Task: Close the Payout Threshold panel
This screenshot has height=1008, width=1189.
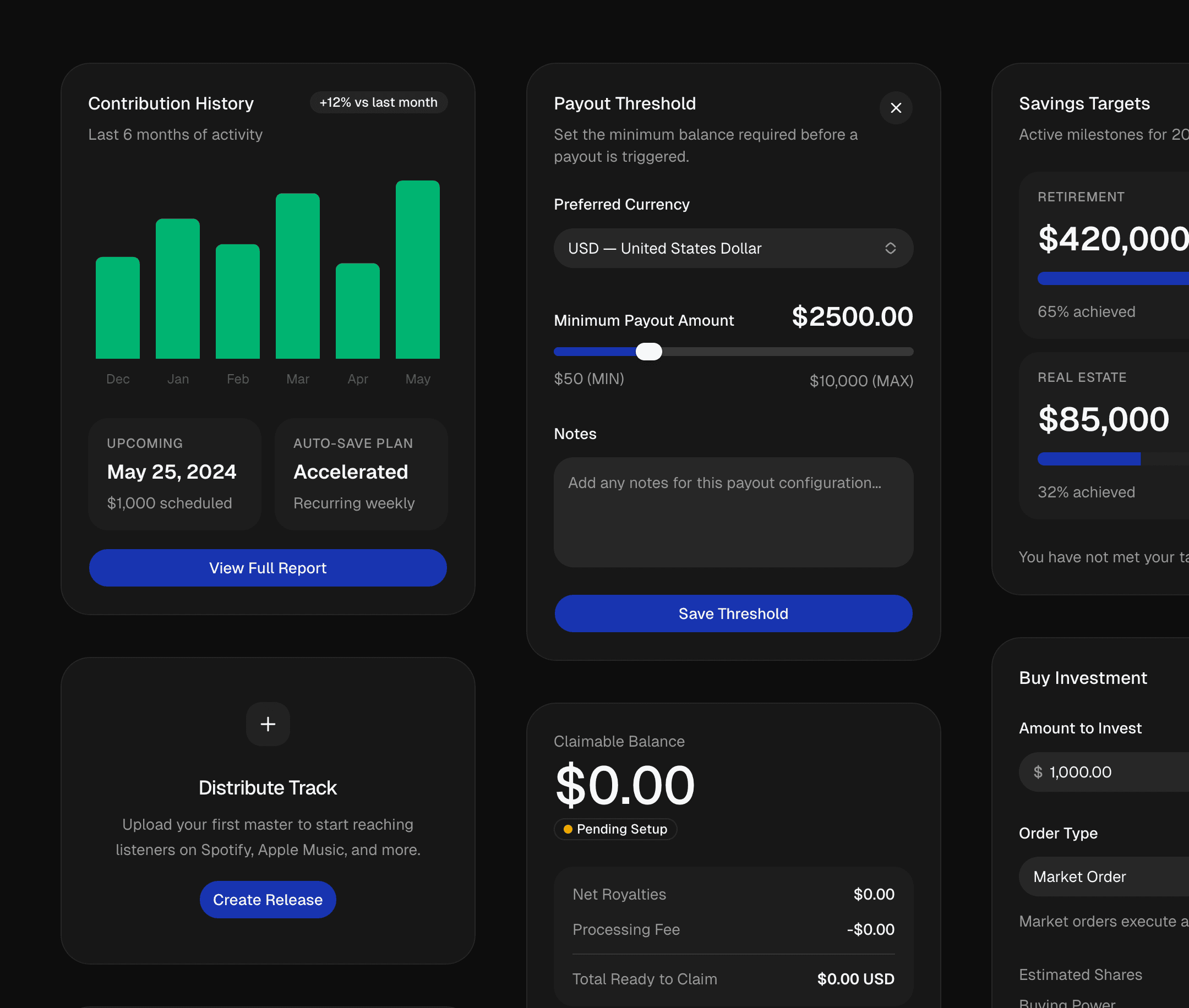Action: click(896, 108)
